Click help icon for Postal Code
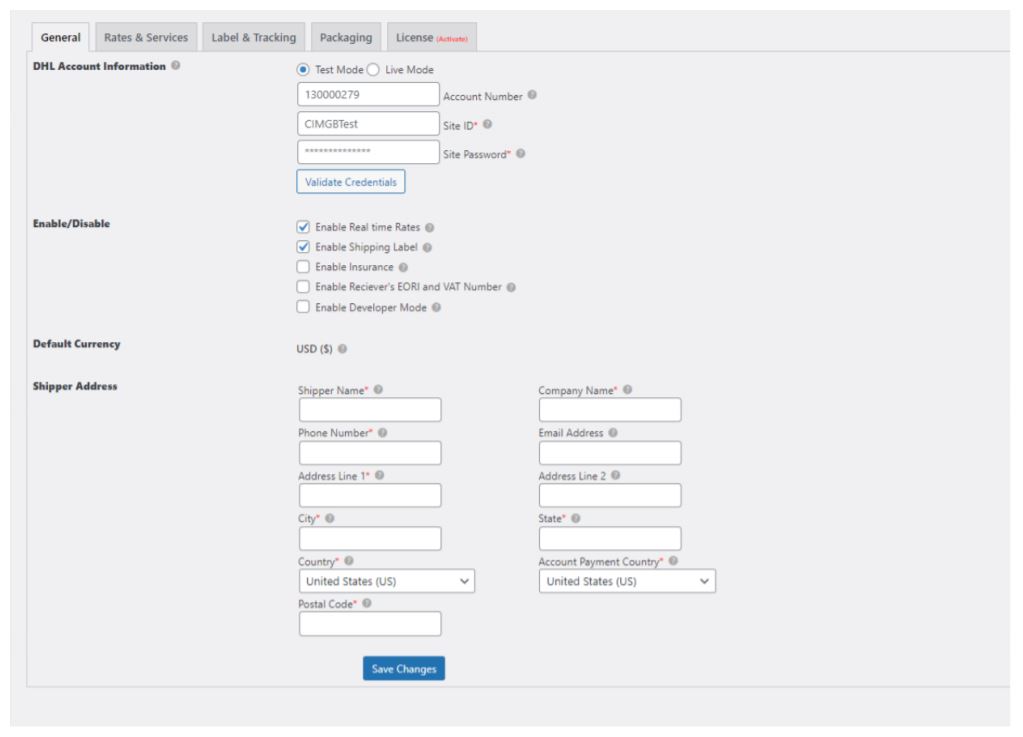This screenshot has width=1023, height=737. [x=367, y=603]
